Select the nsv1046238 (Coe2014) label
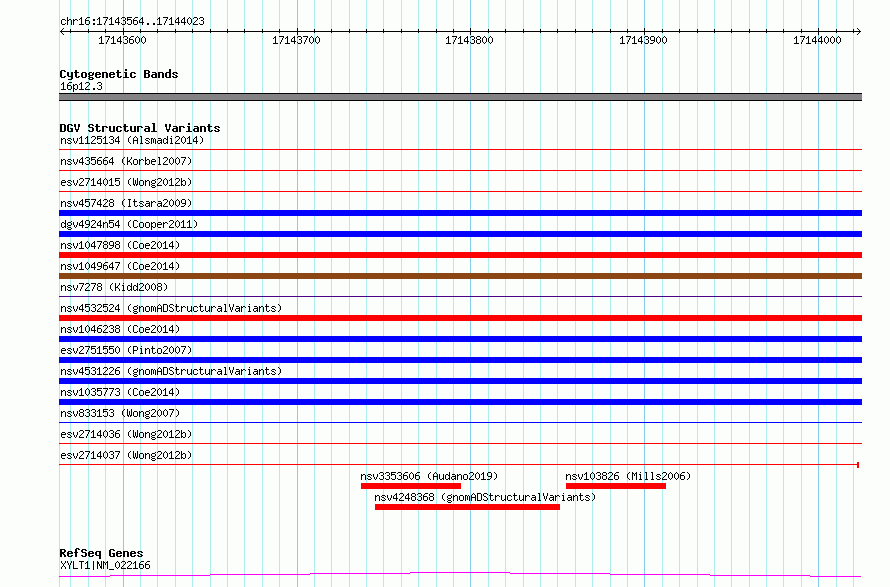This screenshot has height=587, width=890. pos(120,329)
